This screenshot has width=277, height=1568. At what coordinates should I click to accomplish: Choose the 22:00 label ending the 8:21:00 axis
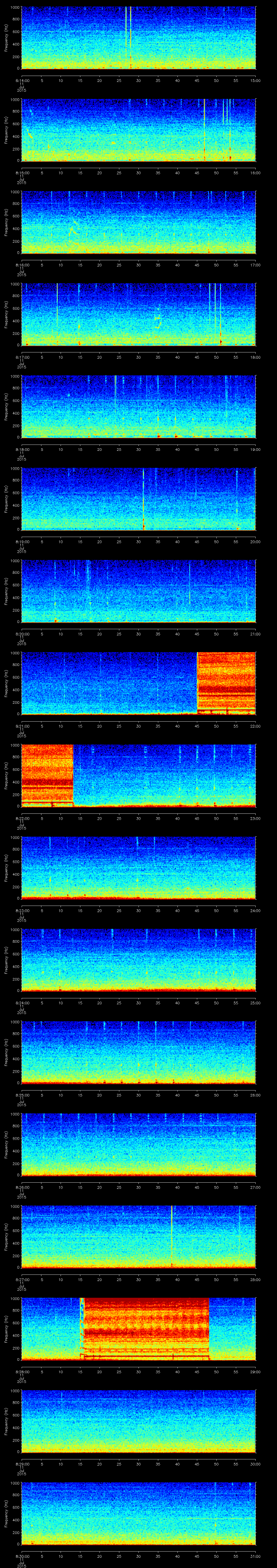[255, 726]
